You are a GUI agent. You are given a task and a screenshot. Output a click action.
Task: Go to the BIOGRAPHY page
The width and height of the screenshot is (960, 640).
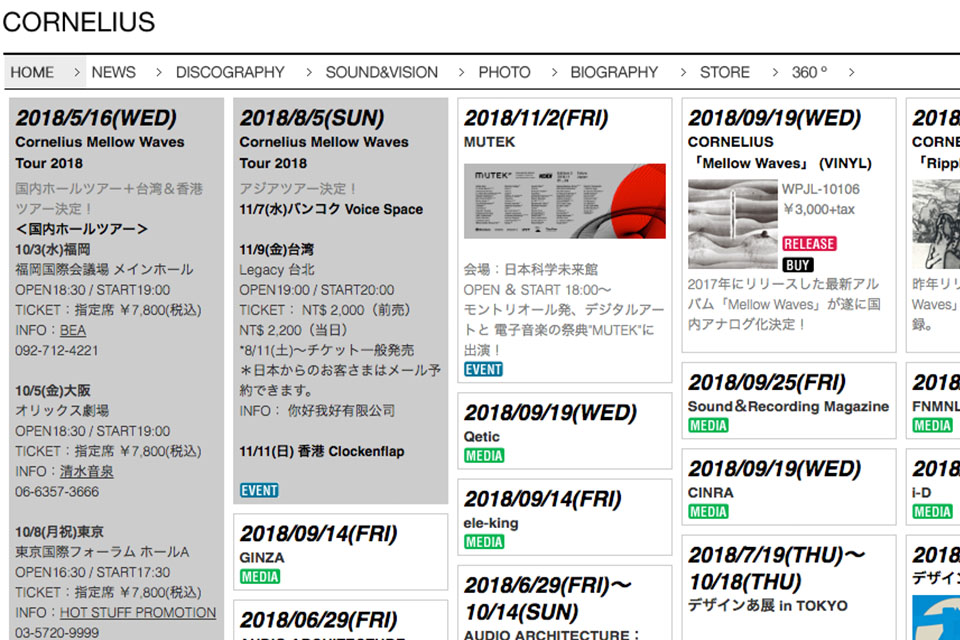click(614, 72)
